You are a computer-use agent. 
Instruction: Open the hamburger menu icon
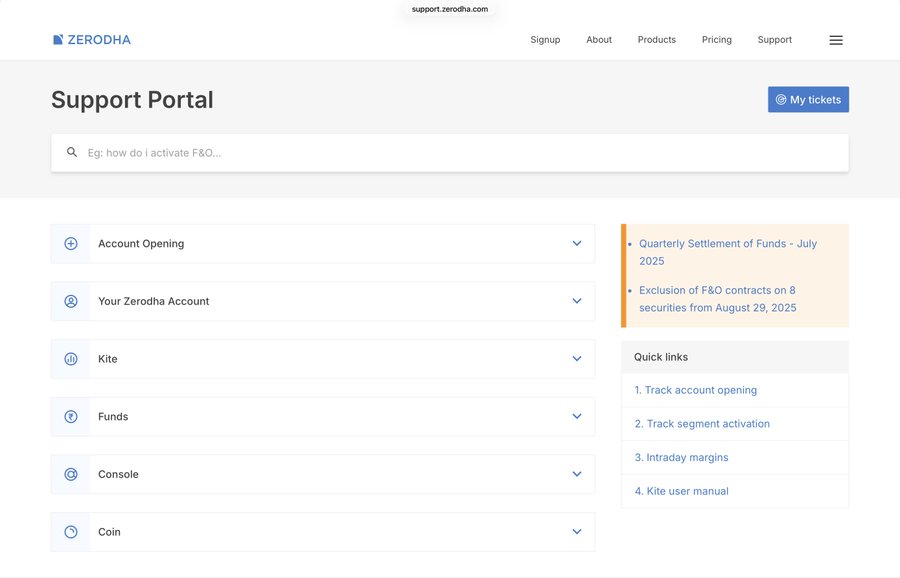tap(836, 40)
